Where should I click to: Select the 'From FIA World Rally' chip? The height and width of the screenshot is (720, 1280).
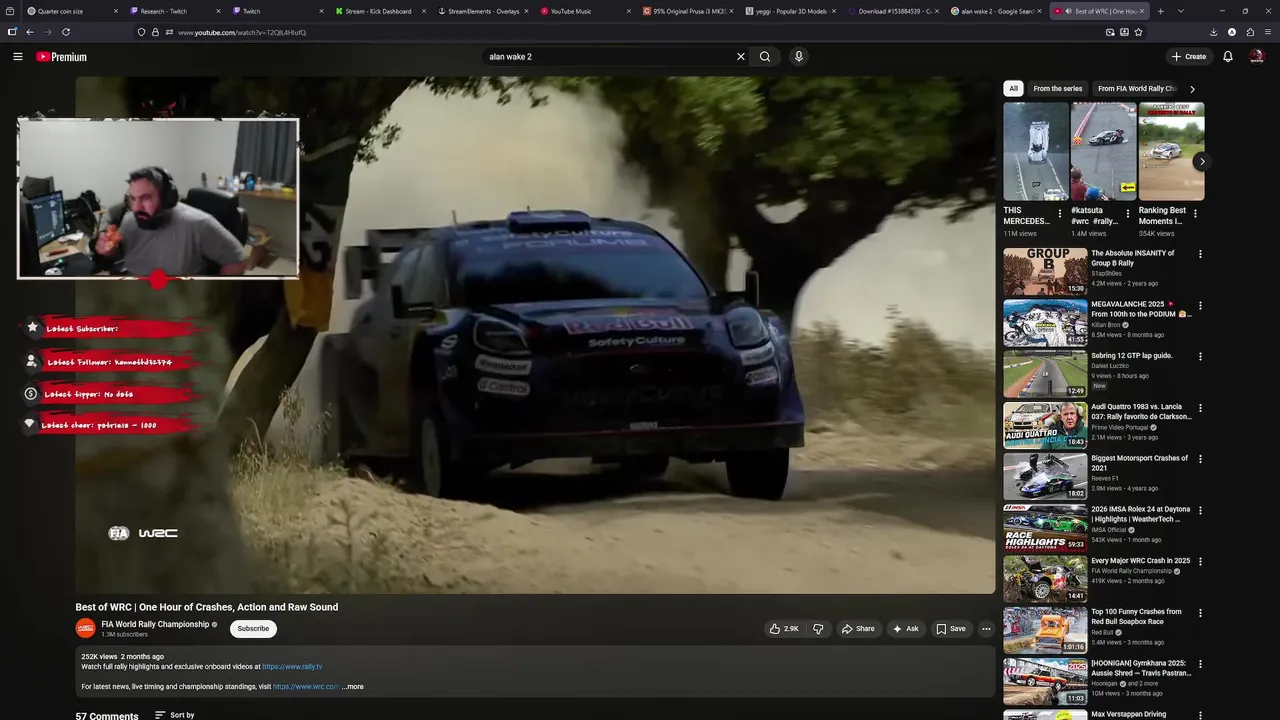1136,89
